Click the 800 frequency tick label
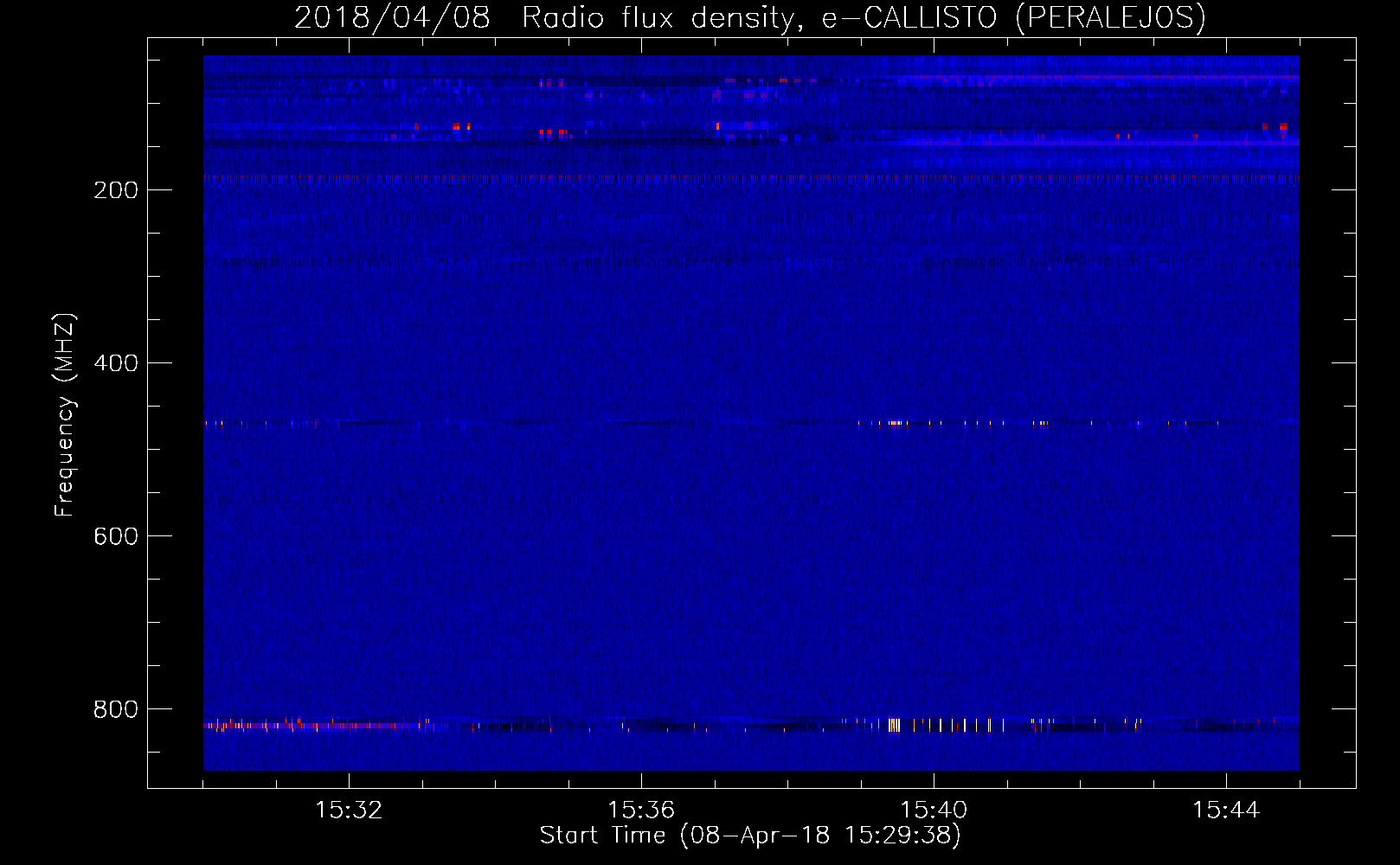The image size is (1400, 865). pos(116,709)
